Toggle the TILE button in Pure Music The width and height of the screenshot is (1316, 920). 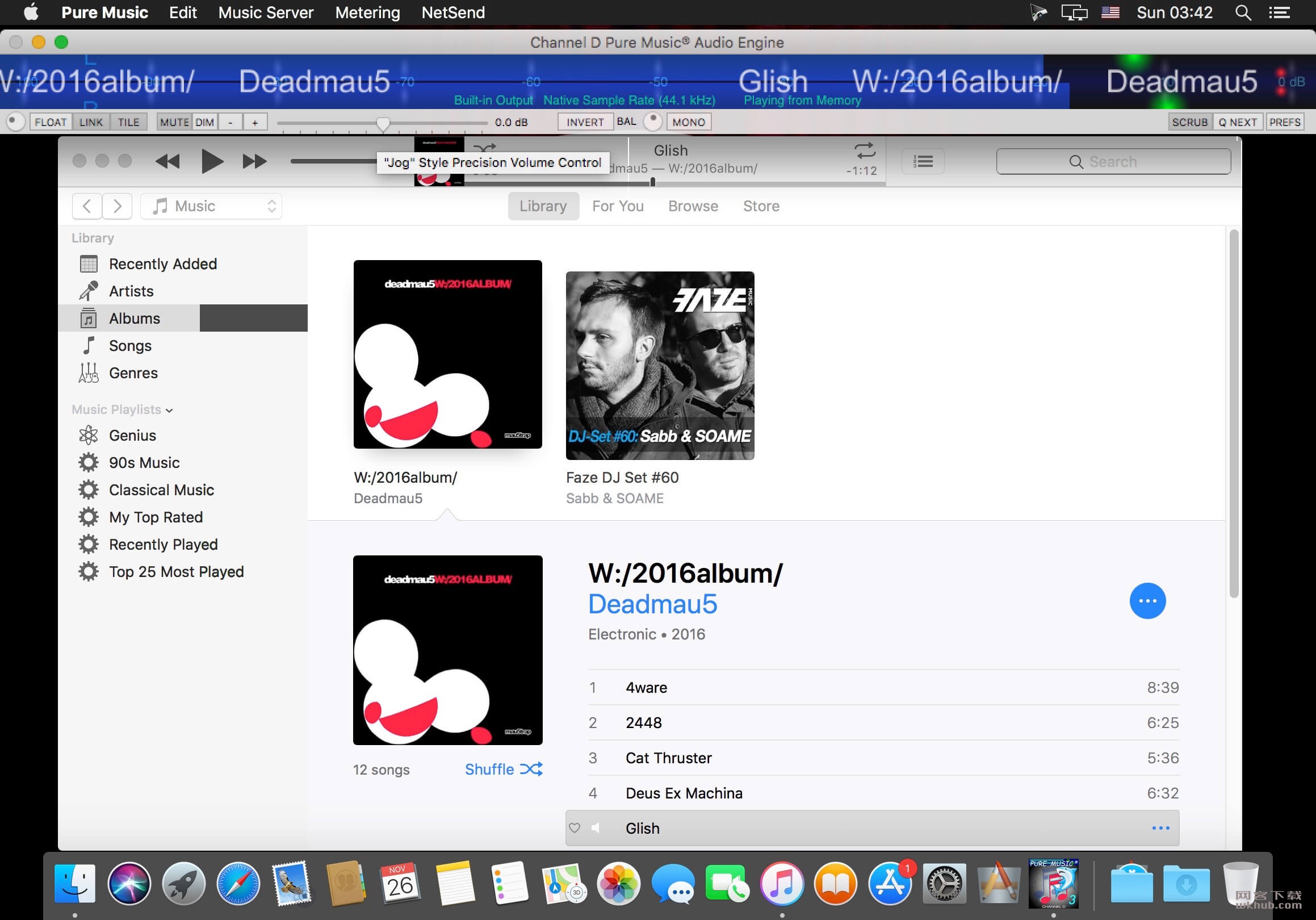coord(128,122)
